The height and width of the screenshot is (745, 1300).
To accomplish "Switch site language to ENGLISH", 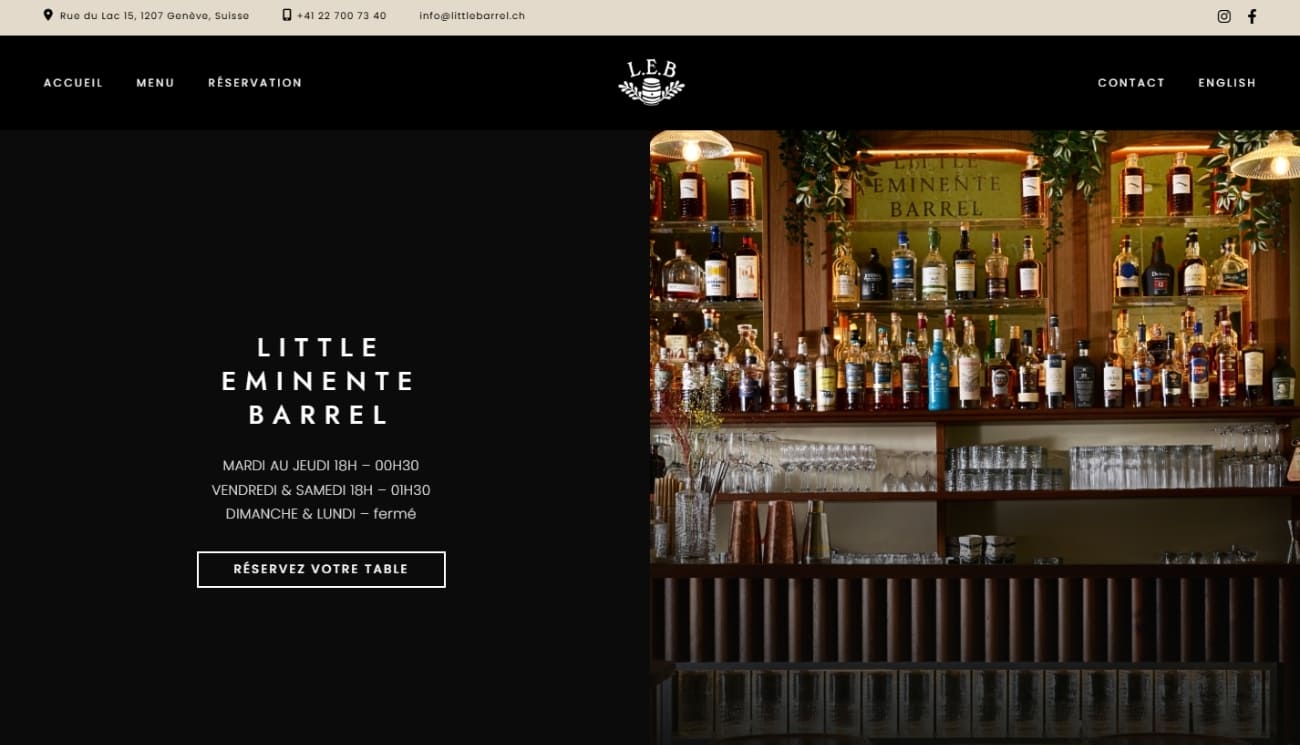I will pyautogui.click(x=1227, y=83).
